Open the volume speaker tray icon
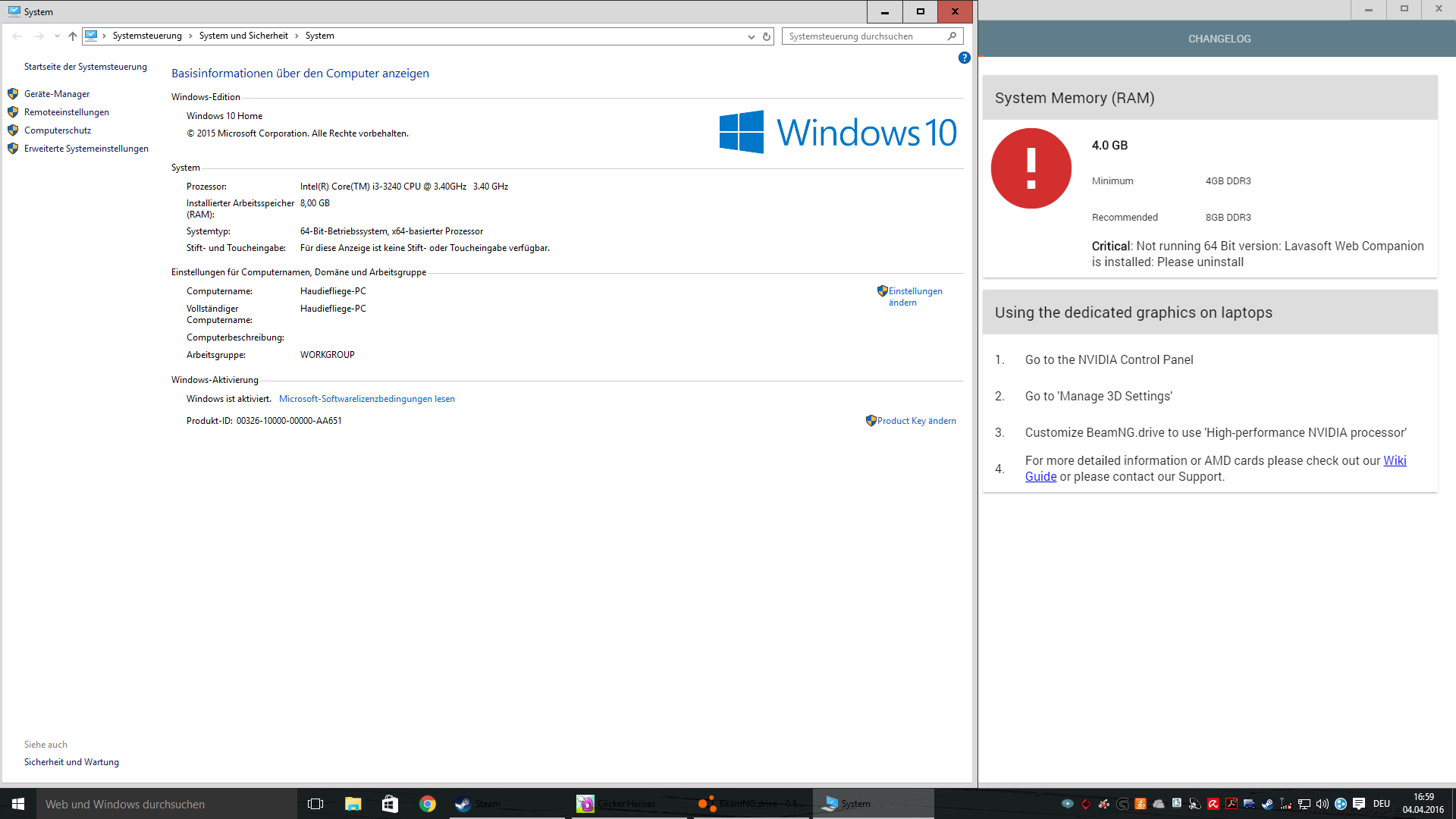1456x819 pixels. pos(1323,804)
